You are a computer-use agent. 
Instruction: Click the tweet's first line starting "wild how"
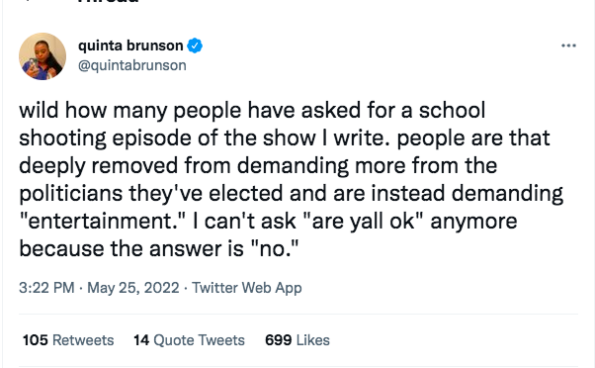252,111
